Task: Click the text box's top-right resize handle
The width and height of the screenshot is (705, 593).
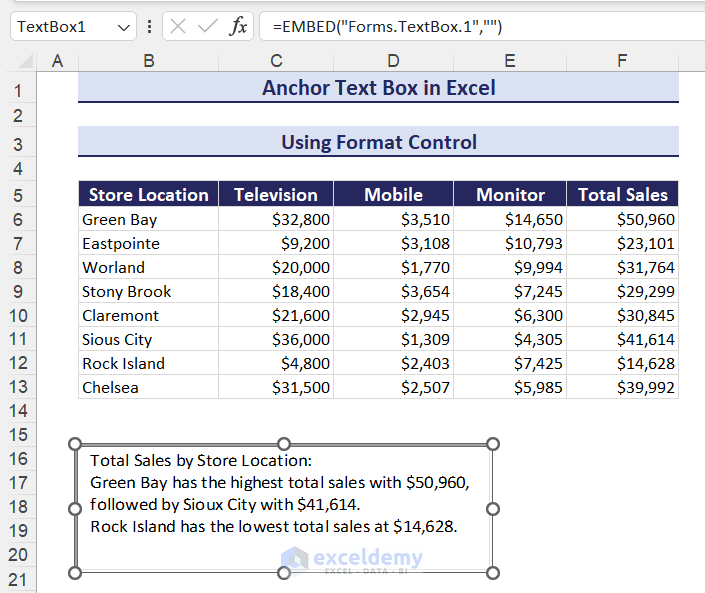Action: click(493, 444)
